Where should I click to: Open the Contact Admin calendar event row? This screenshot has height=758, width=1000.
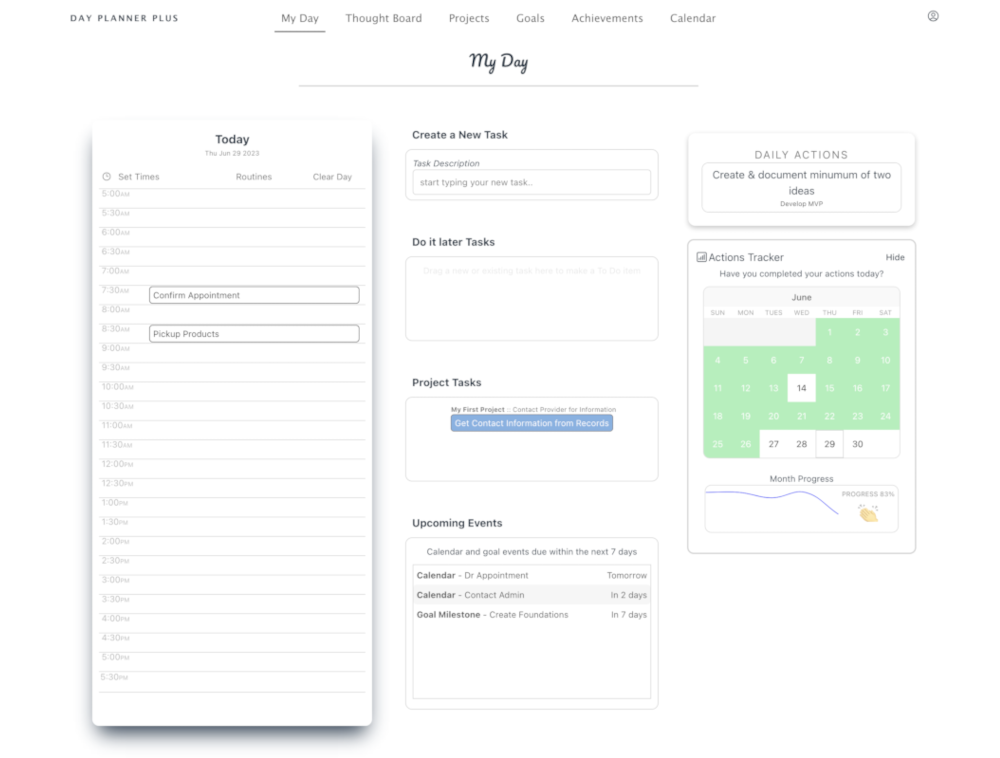coord(532,595)
